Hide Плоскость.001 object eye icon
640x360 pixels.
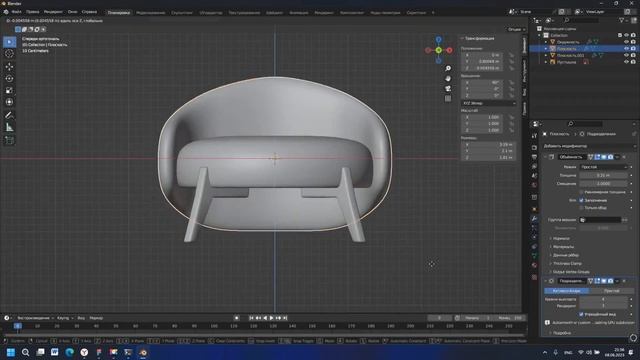(x=627, y=55)
